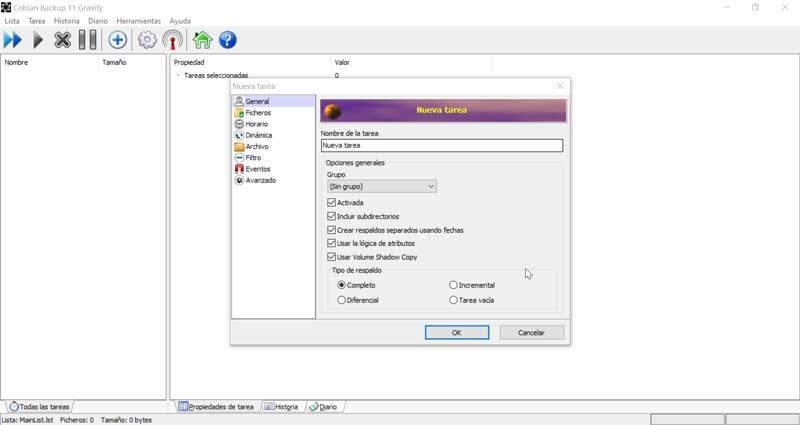The height and width of the screenshot is (425, 800).
Task: Open the Ayuda menu
Action: [180, 21]
